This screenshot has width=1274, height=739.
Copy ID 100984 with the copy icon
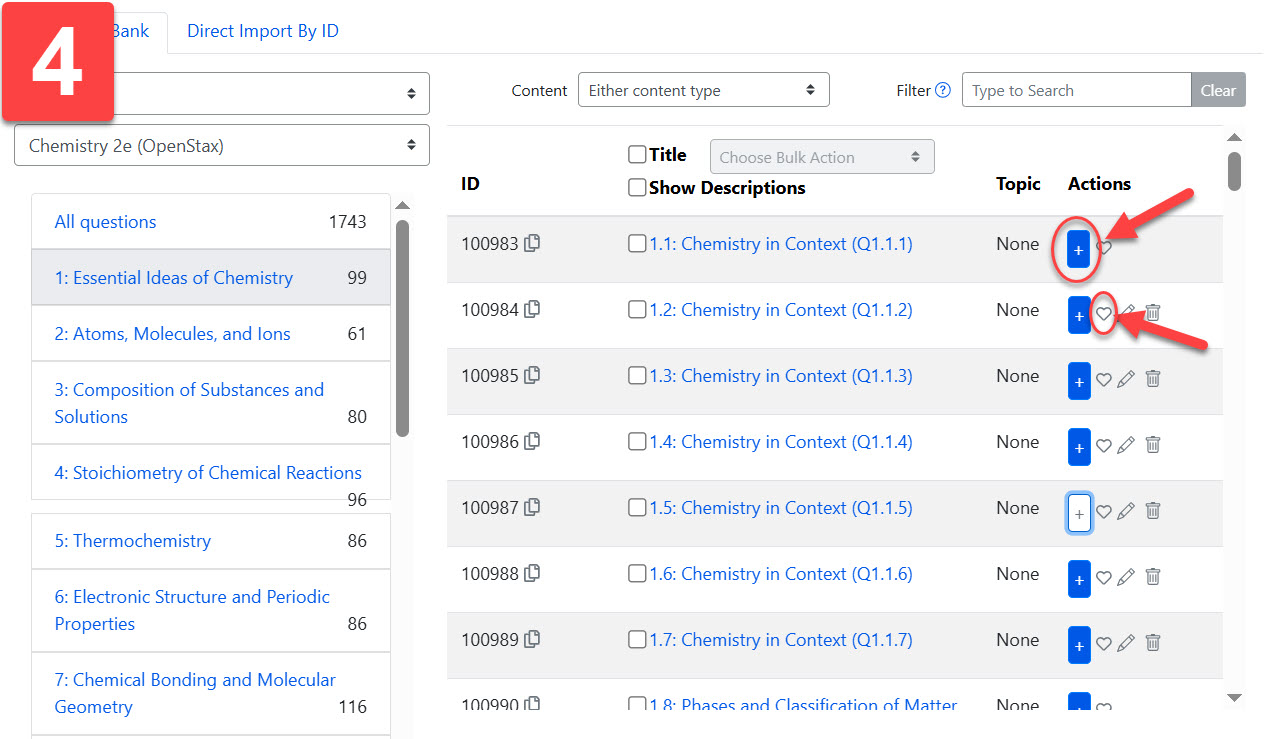532,309
